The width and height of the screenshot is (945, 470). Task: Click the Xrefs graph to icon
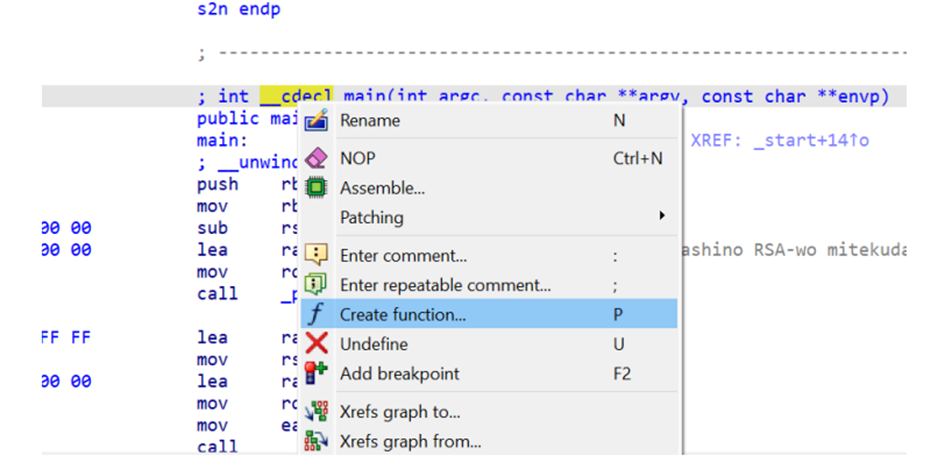click(x=316, y=412)
